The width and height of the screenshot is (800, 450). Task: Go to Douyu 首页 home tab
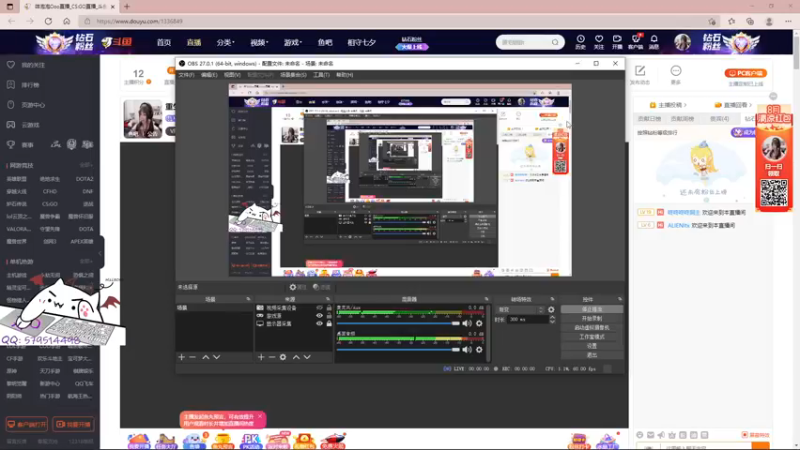164,42
